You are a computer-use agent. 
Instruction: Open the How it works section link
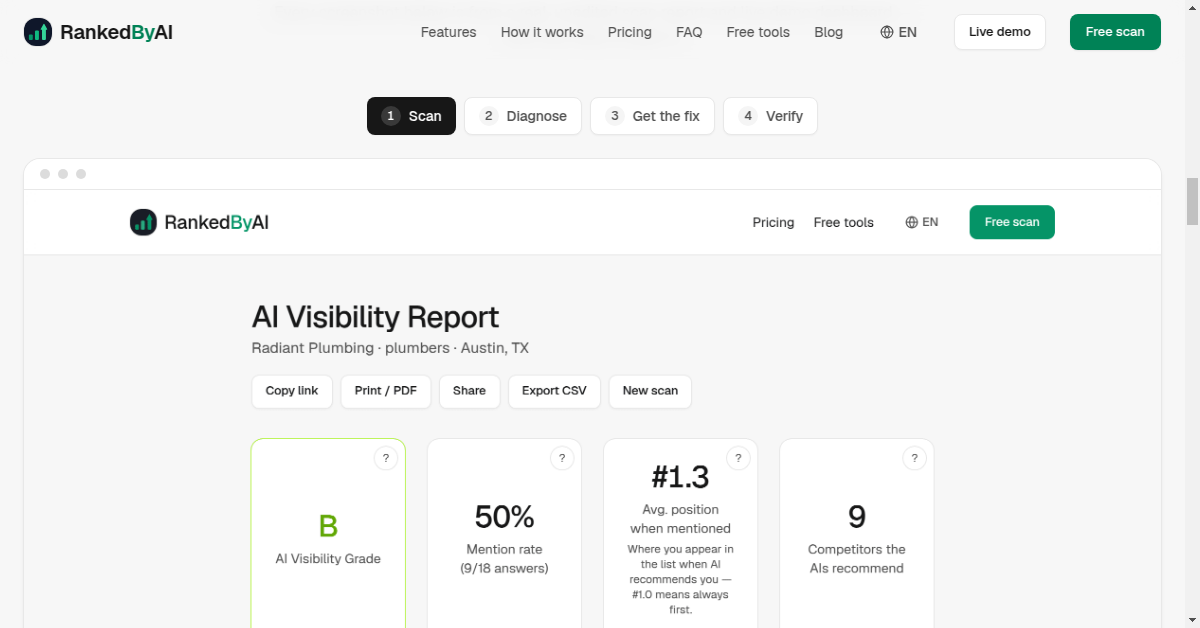point(542,32)
